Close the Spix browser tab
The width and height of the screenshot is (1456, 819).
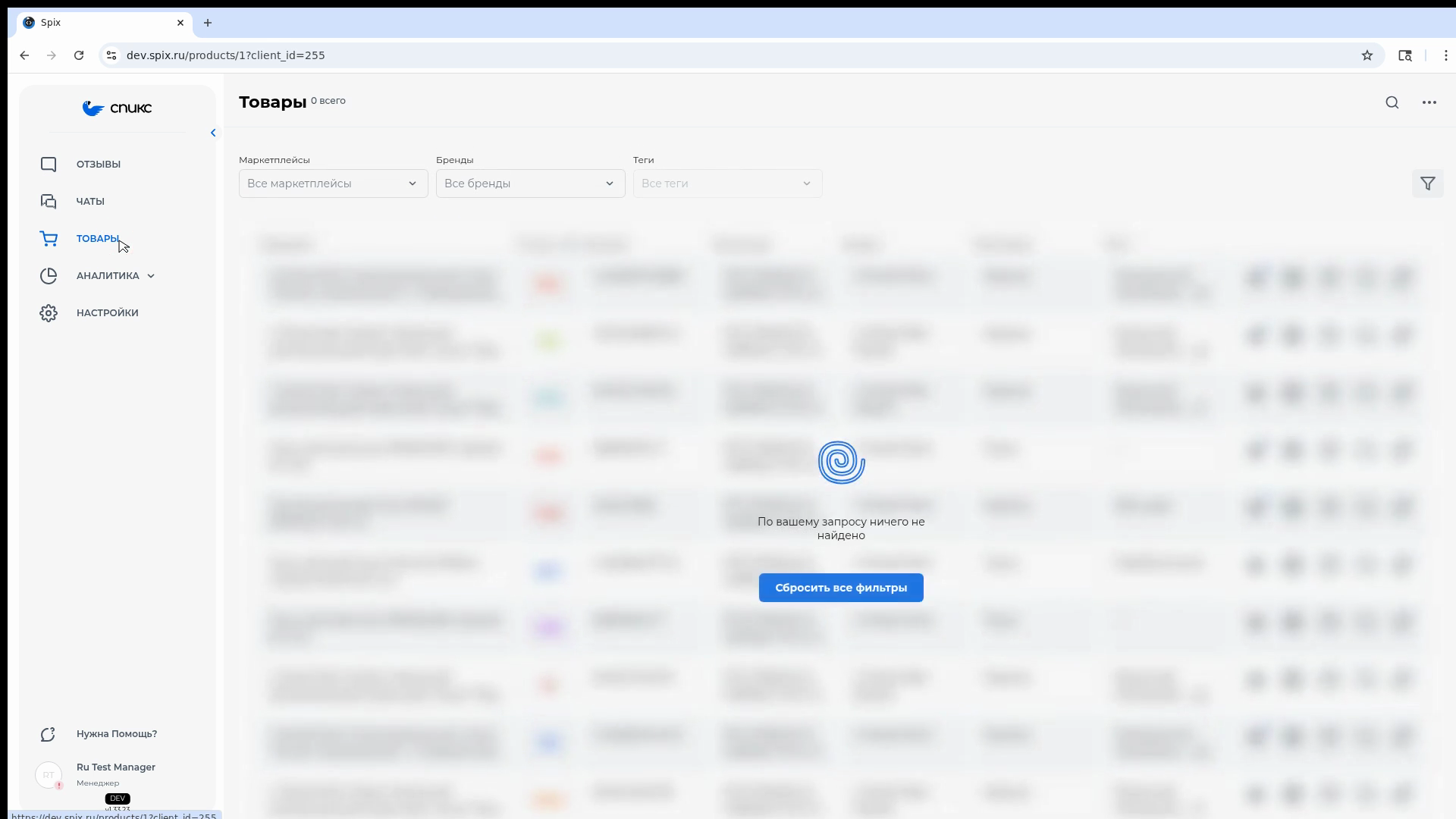pyautogui.click(x=180, y=23)
